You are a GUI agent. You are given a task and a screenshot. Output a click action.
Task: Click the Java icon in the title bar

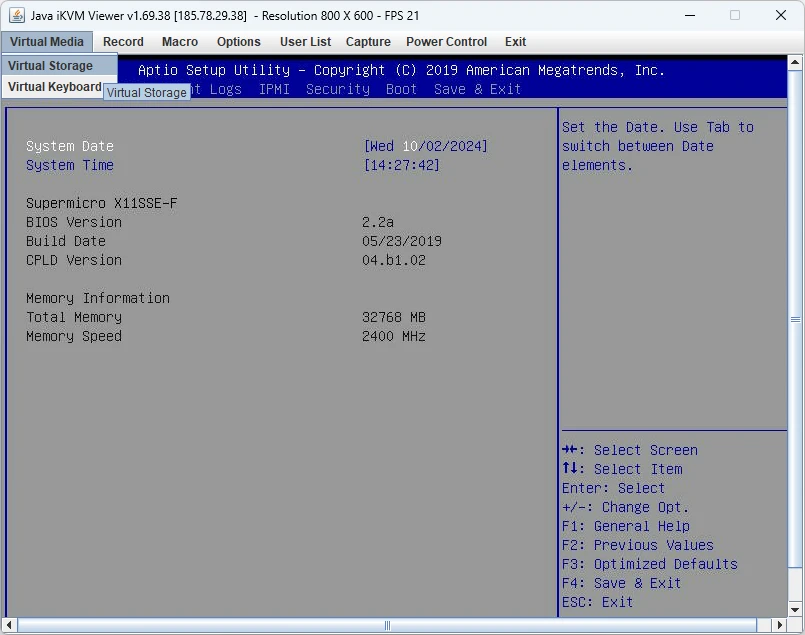pos(17,15)
